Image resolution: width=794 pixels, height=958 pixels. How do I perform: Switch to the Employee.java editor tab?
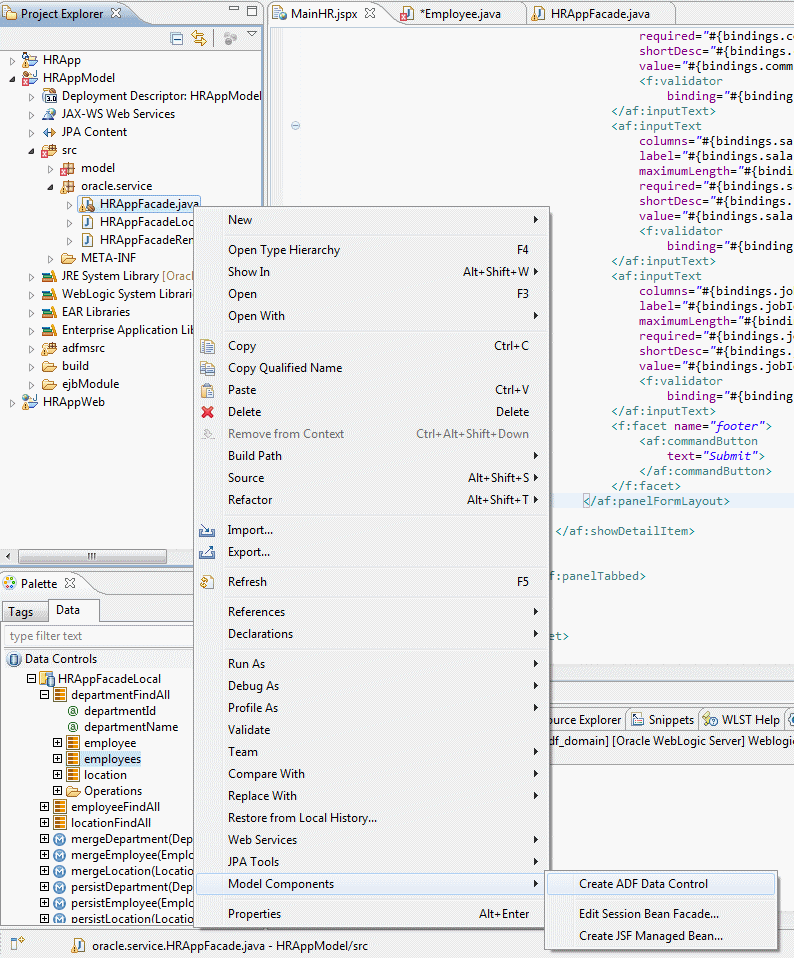(462, 14)
